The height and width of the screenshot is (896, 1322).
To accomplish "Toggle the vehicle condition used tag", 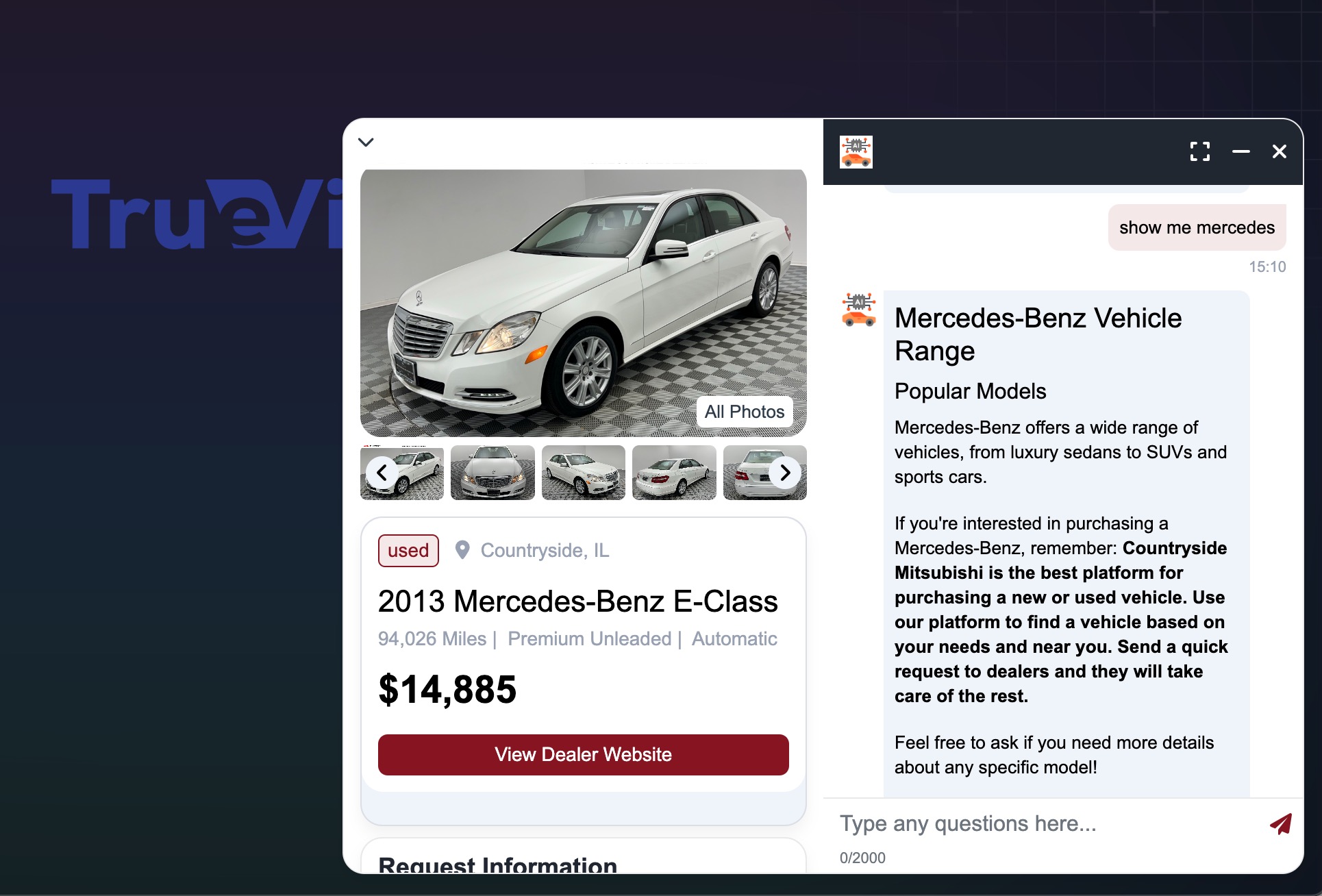I will point(409,549).
